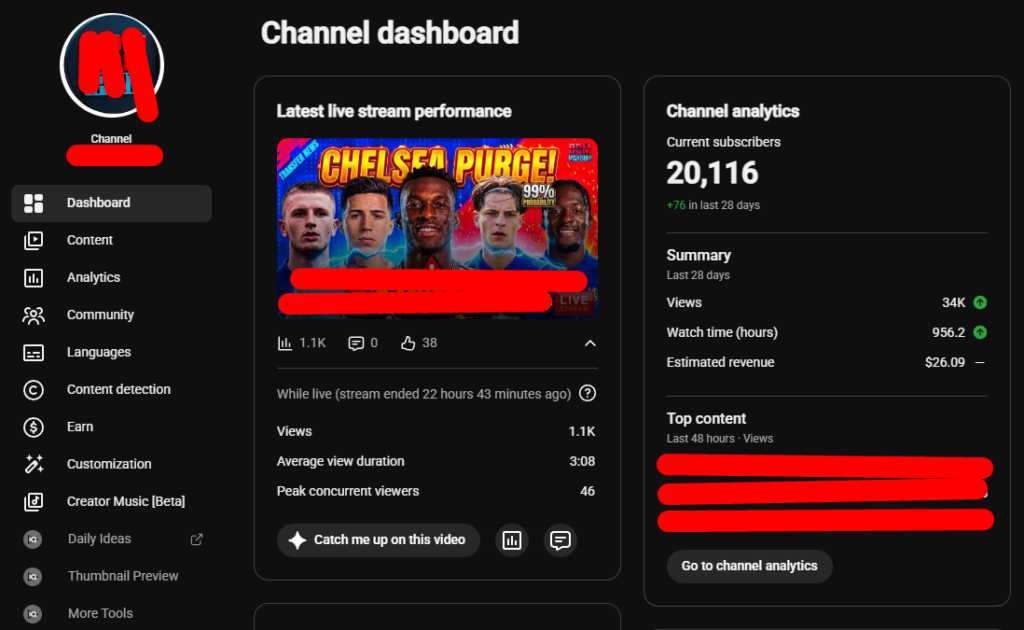
Task: Click the Dashboard grid icon
Action: [x=33, y=203]
